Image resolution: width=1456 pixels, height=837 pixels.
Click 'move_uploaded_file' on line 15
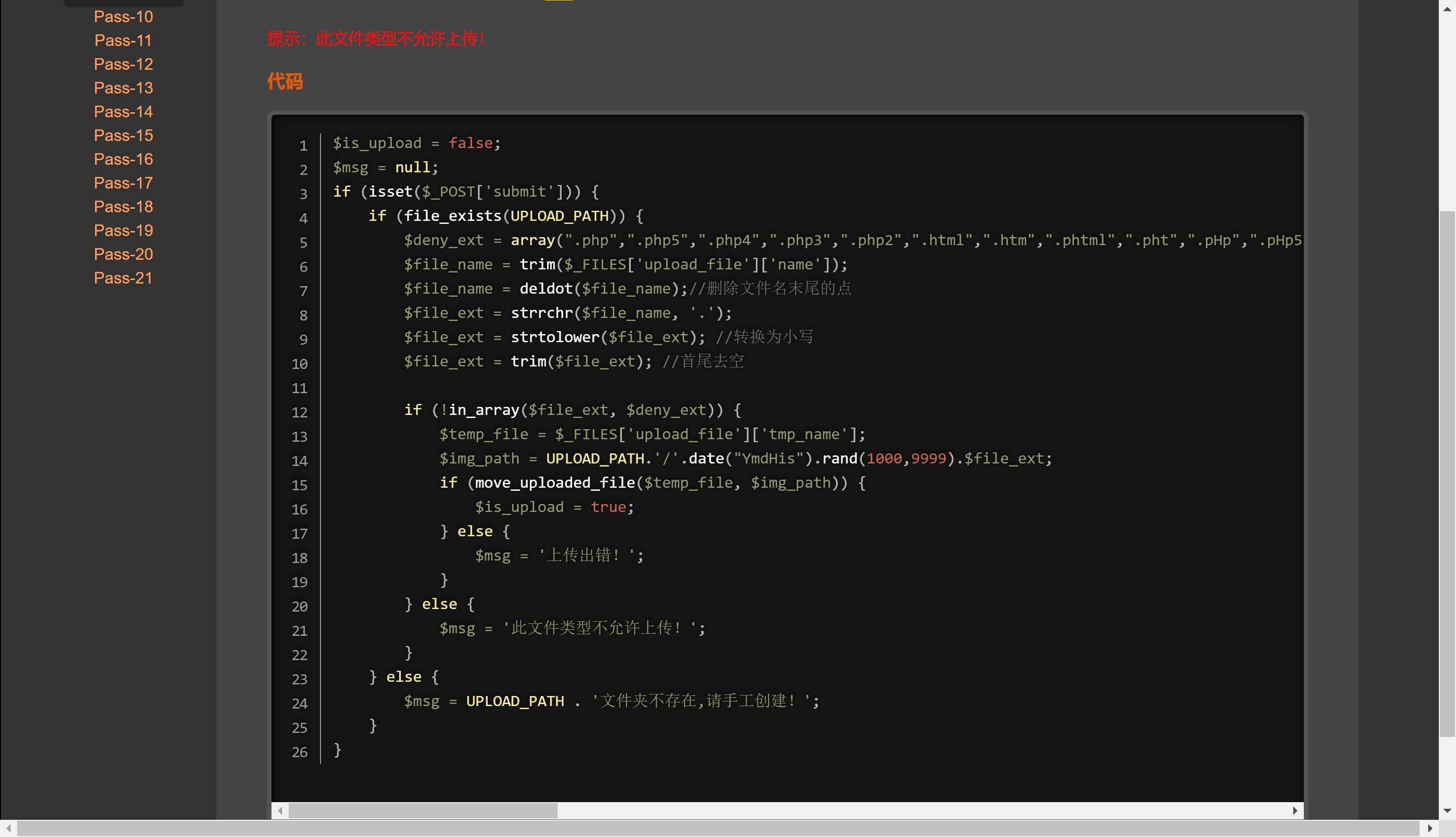click(555, 483)
